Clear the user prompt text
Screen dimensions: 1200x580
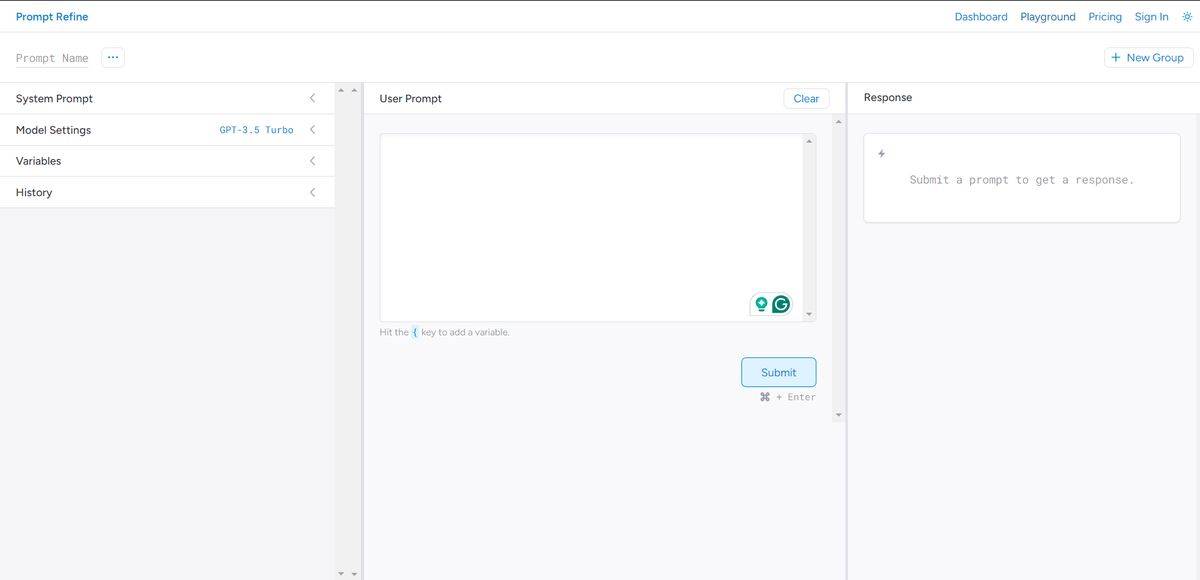(806, 98)
